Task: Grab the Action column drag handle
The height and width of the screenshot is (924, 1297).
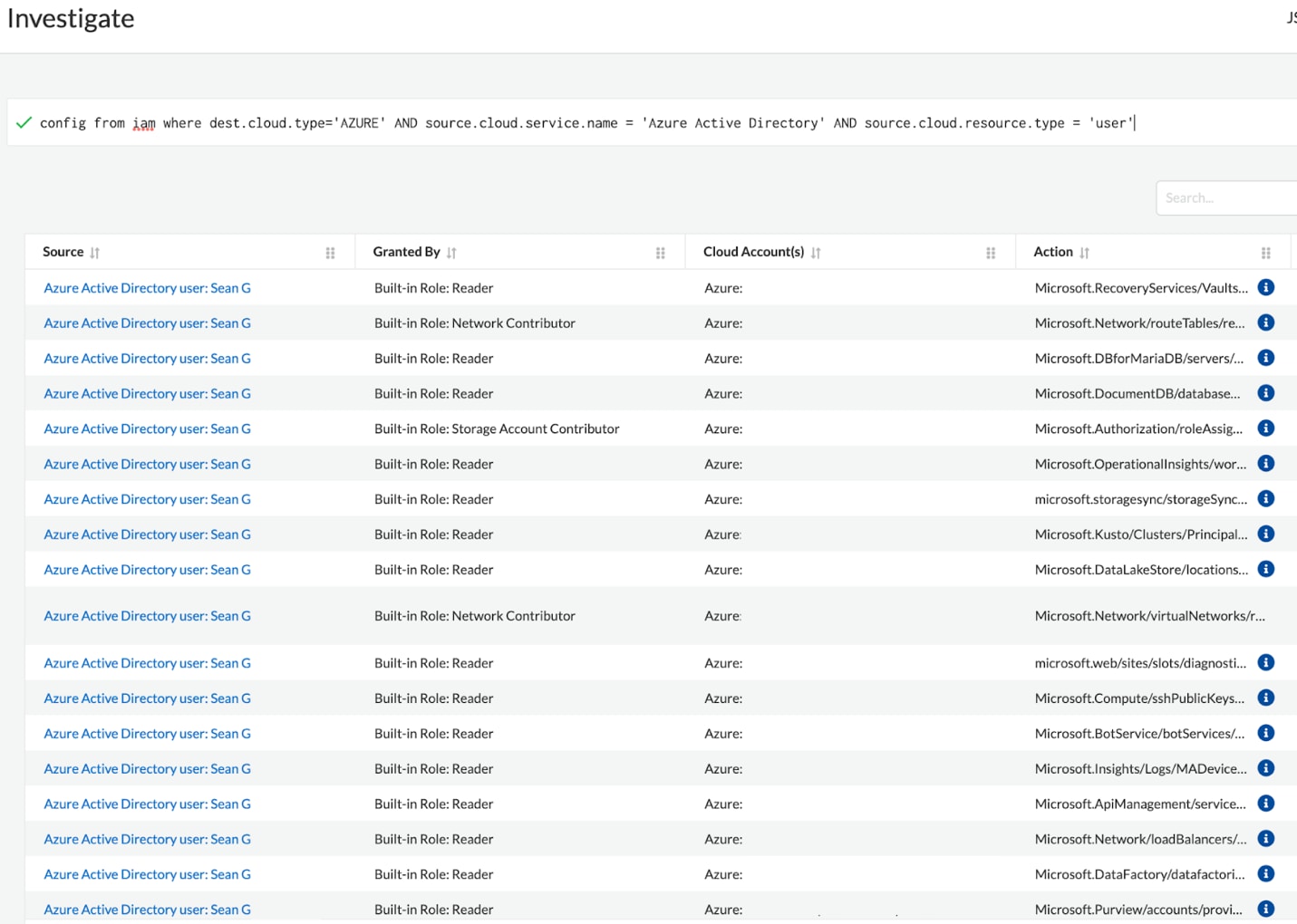Action: (1266, 253)
